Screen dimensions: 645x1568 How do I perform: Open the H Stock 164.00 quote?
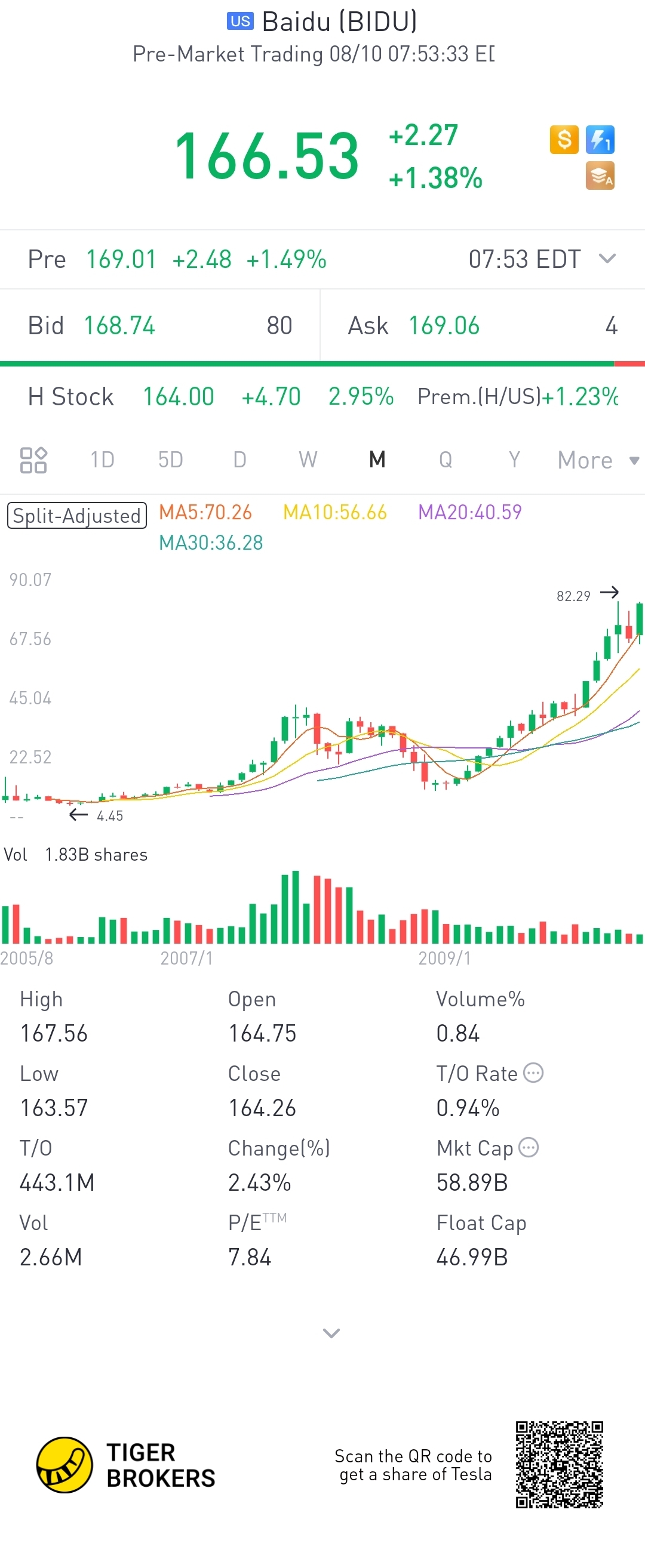[179, 397]
